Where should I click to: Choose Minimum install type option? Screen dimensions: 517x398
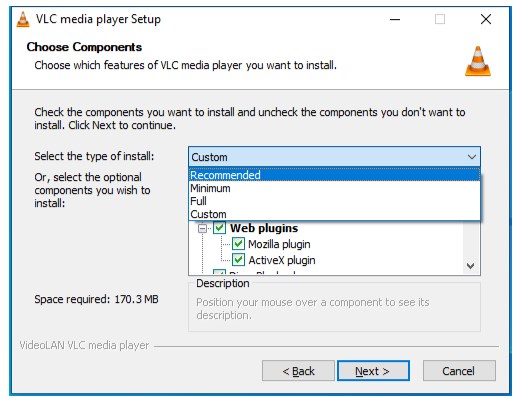point(334,188)
